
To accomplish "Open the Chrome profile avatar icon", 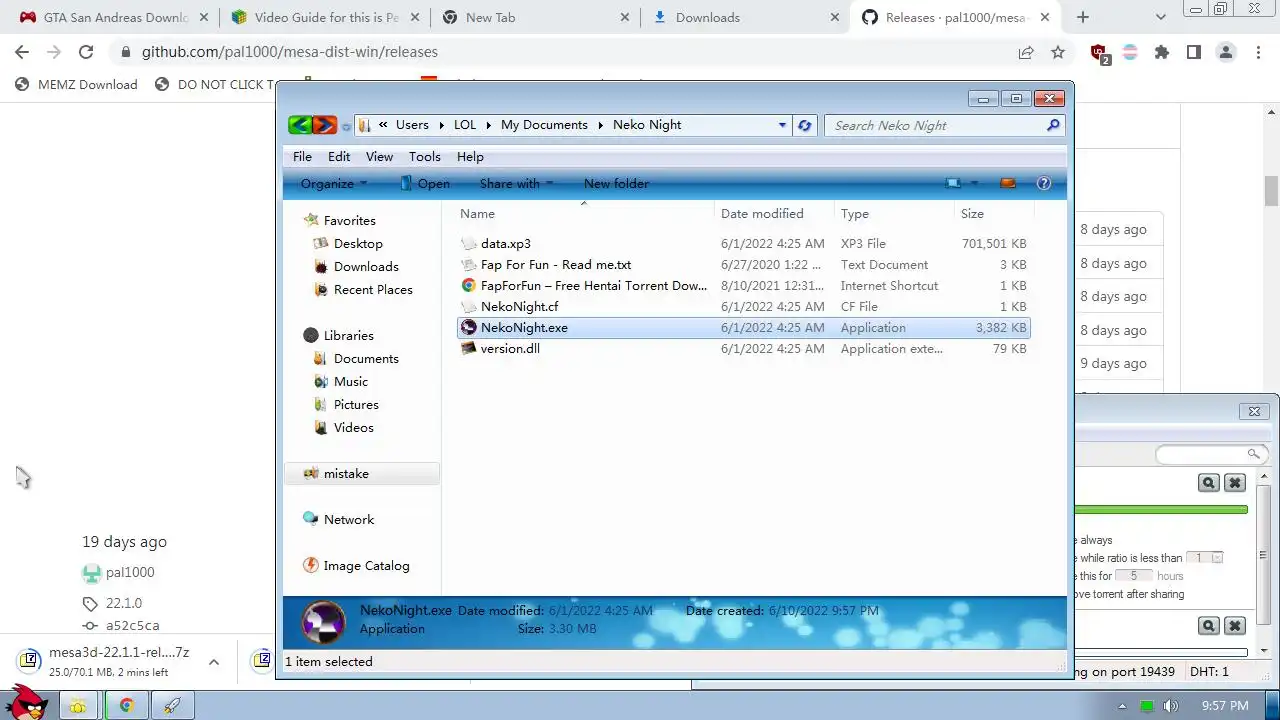I will click(1226, 52).
